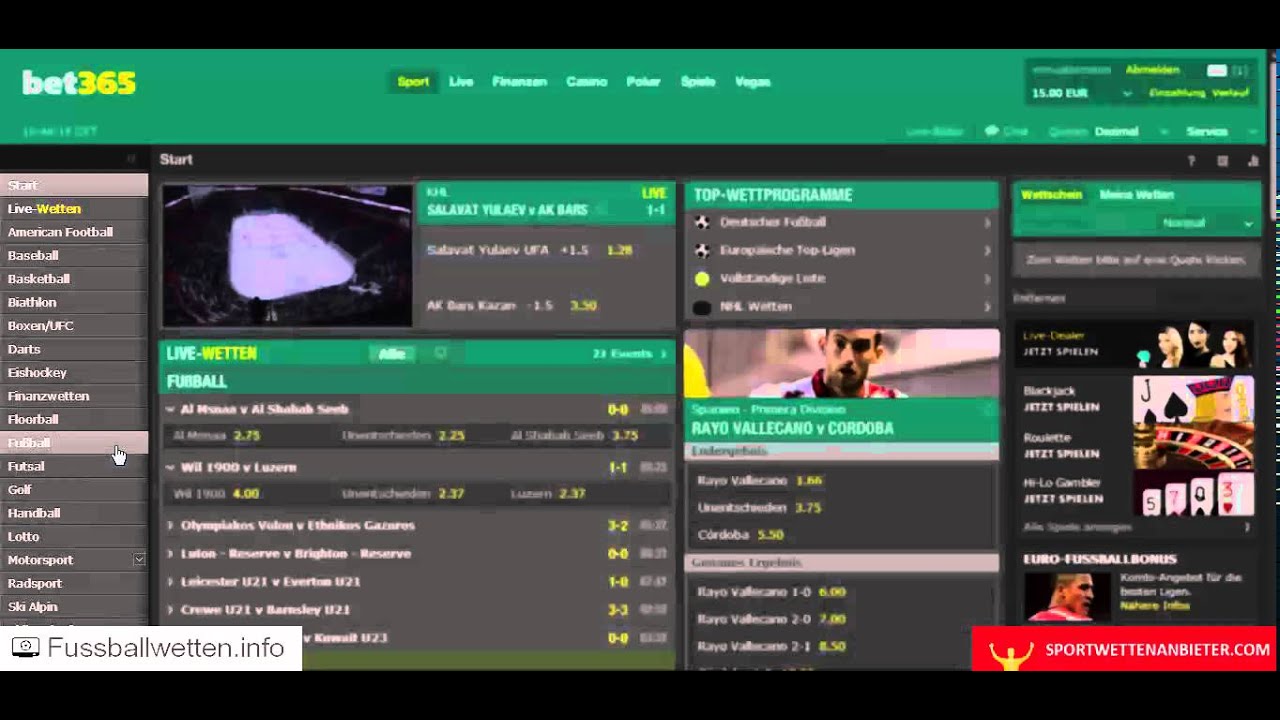
Task: Select the Sport tab in top navigation
Action: [413, 82]
